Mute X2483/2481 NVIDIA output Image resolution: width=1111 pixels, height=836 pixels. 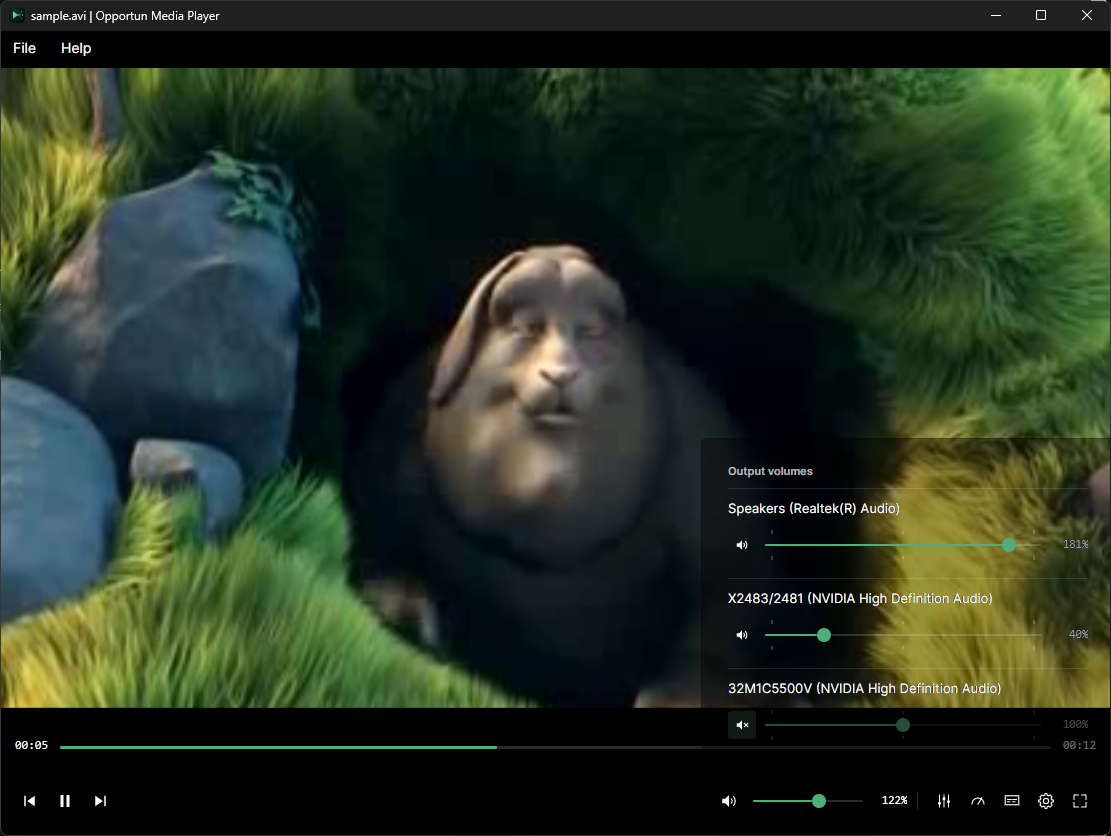[x=742, y=635]
